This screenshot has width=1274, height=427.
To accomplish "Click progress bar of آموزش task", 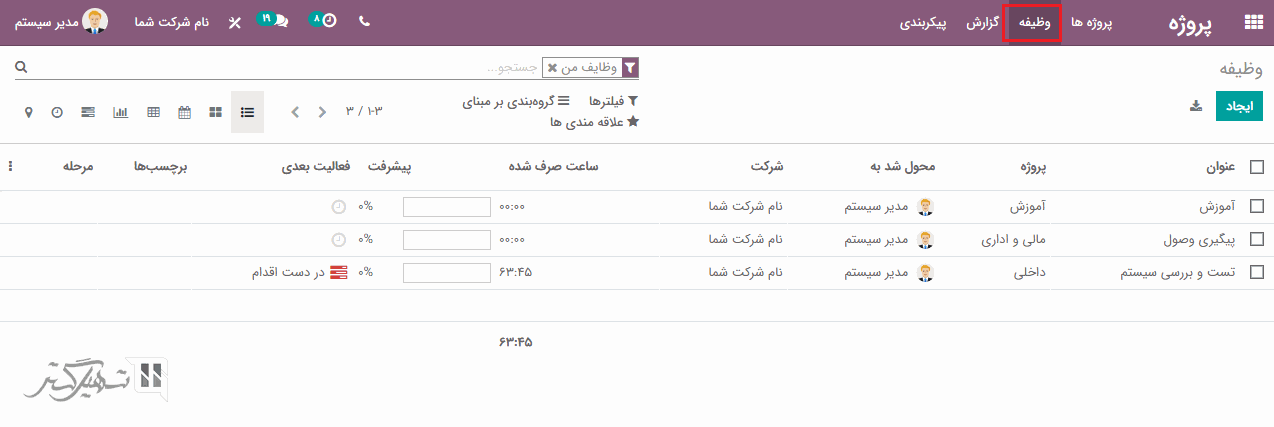I will coord(446,207).
